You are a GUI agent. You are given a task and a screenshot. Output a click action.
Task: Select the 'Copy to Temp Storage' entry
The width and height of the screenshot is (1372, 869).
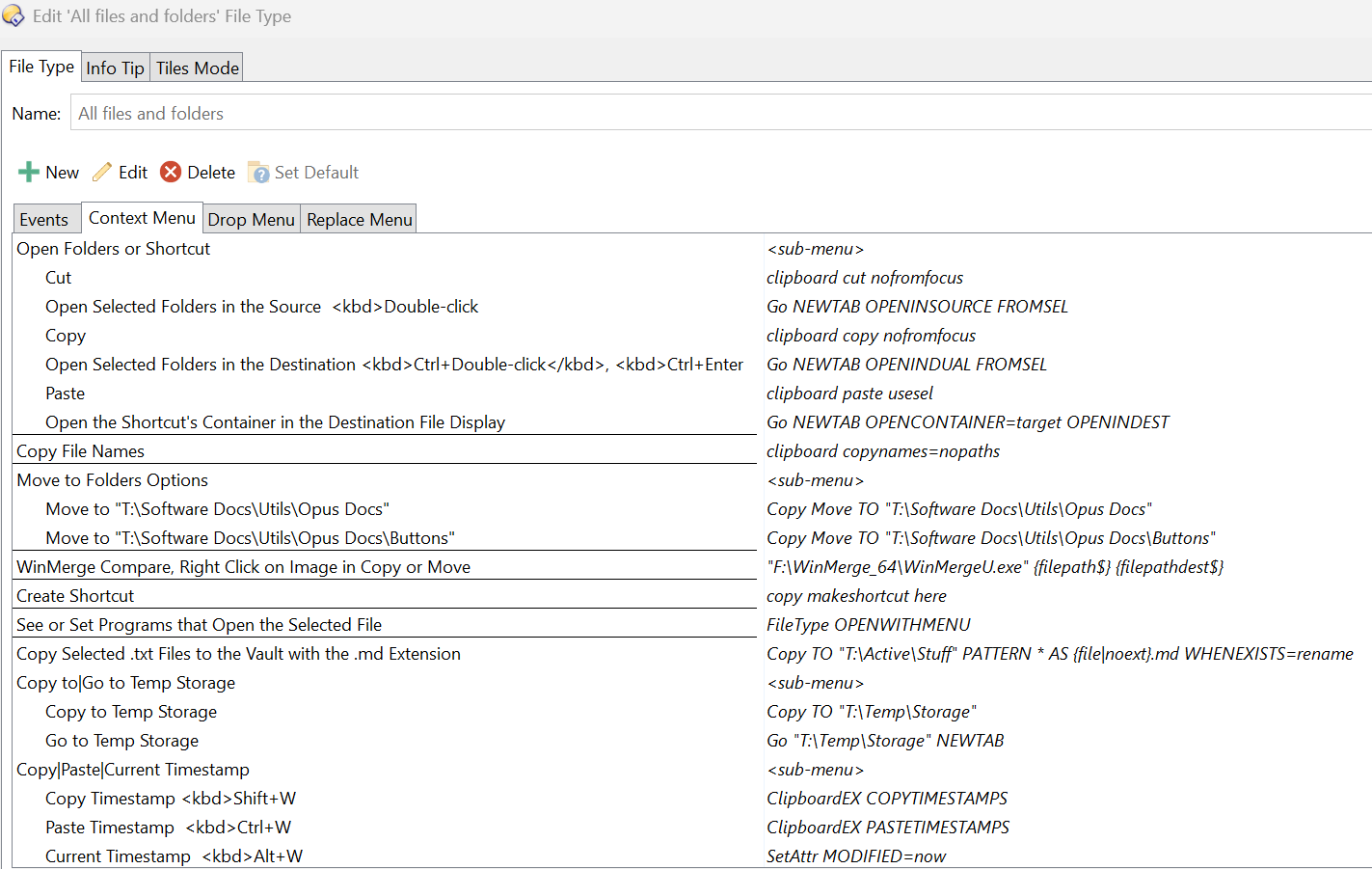coord(130,711)
